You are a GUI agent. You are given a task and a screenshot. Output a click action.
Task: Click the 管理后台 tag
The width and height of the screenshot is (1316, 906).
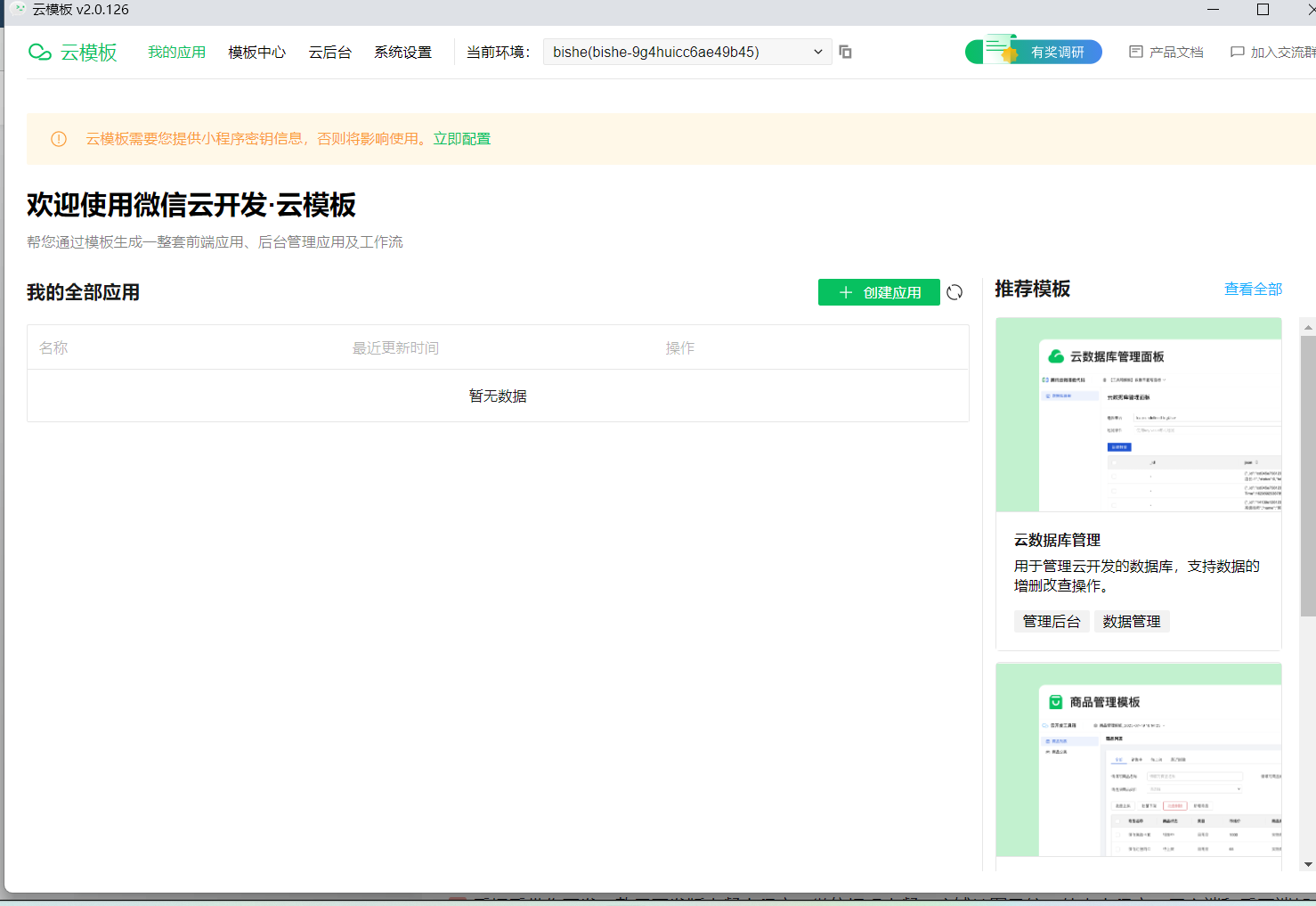point(1052,622)
